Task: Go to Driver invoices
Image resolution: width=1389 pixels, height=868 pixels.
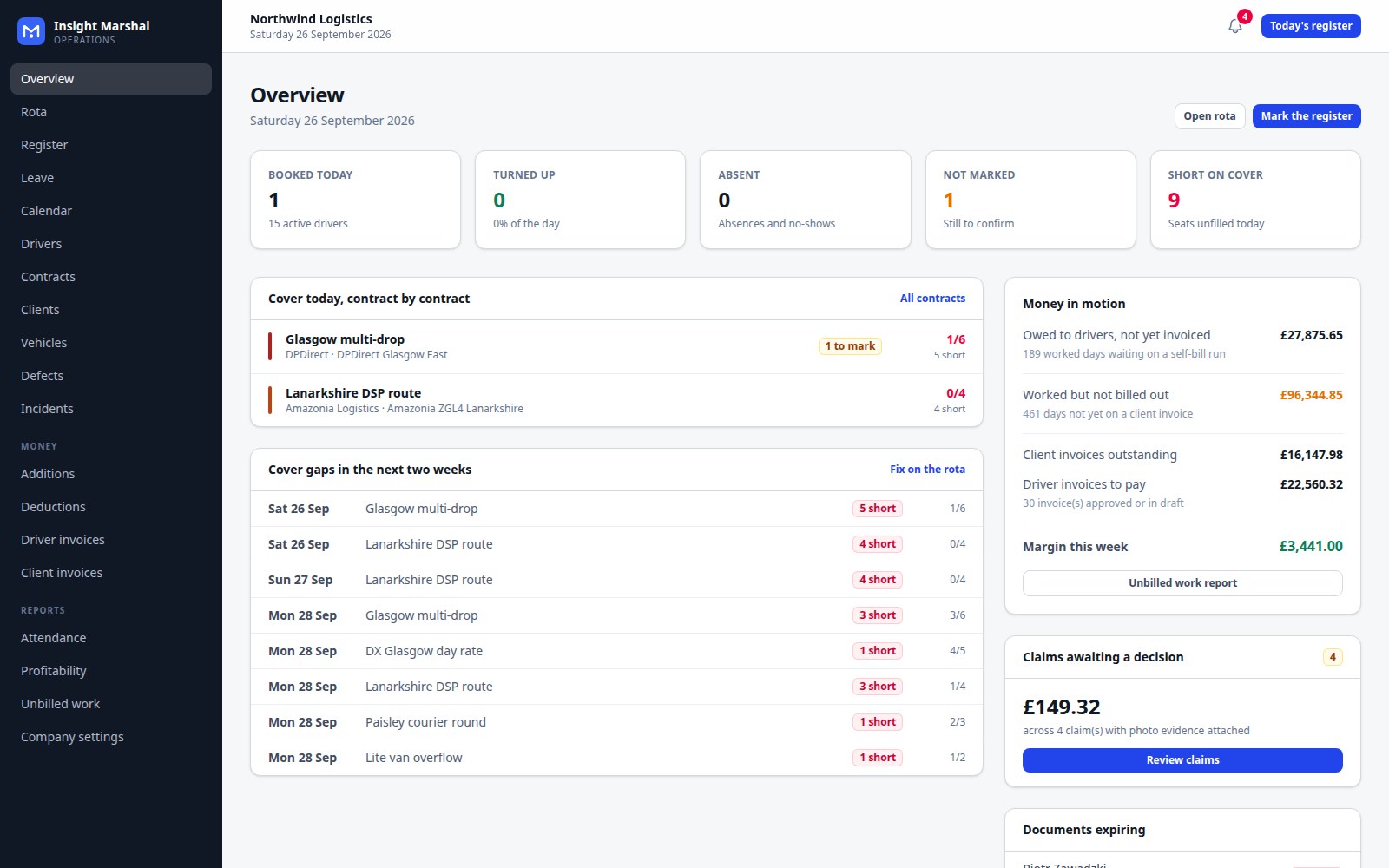Action: pyautogui.click(x=111, y=540)
